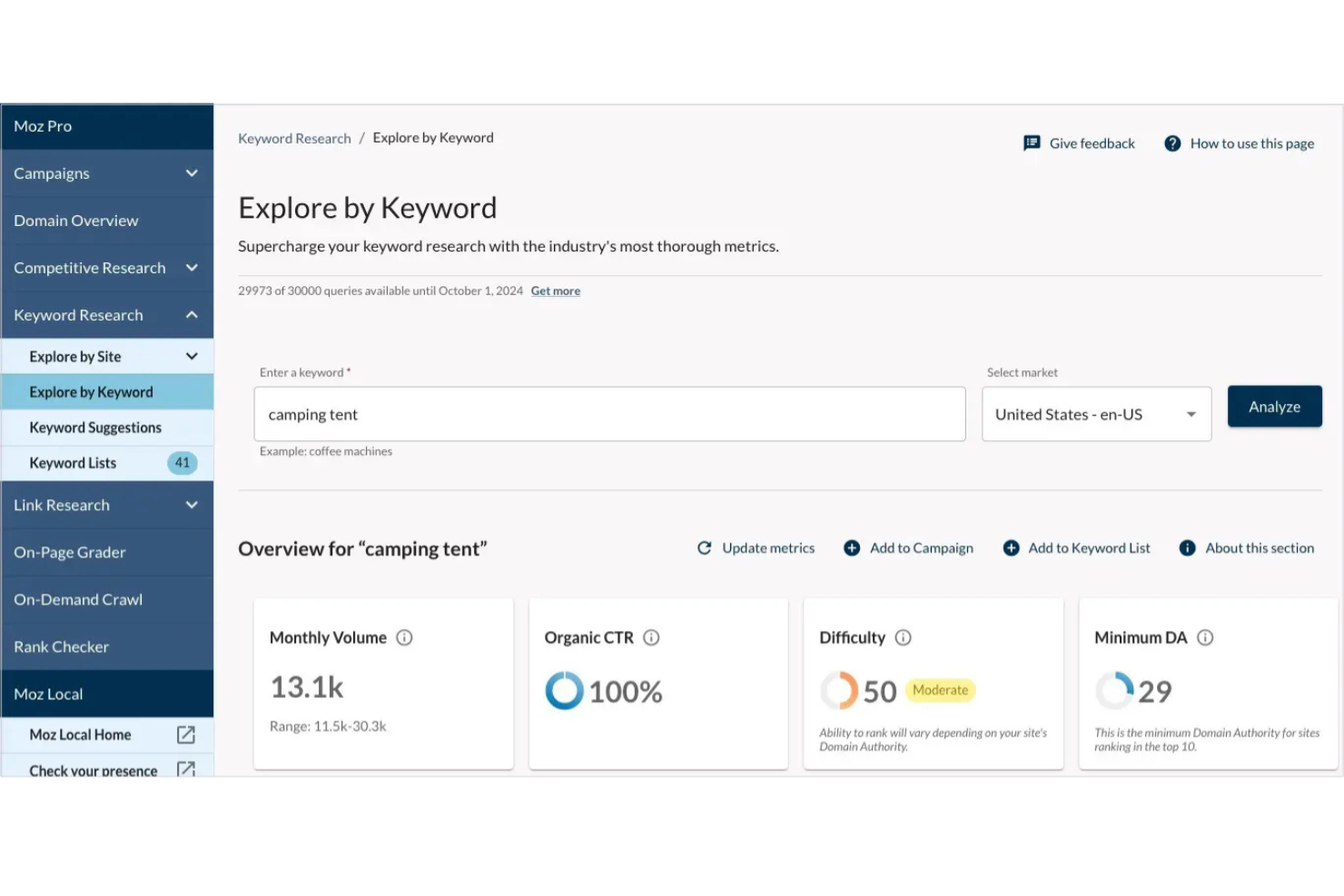
Task: Open the Select market dropdown
Action: pos(1096,414)
